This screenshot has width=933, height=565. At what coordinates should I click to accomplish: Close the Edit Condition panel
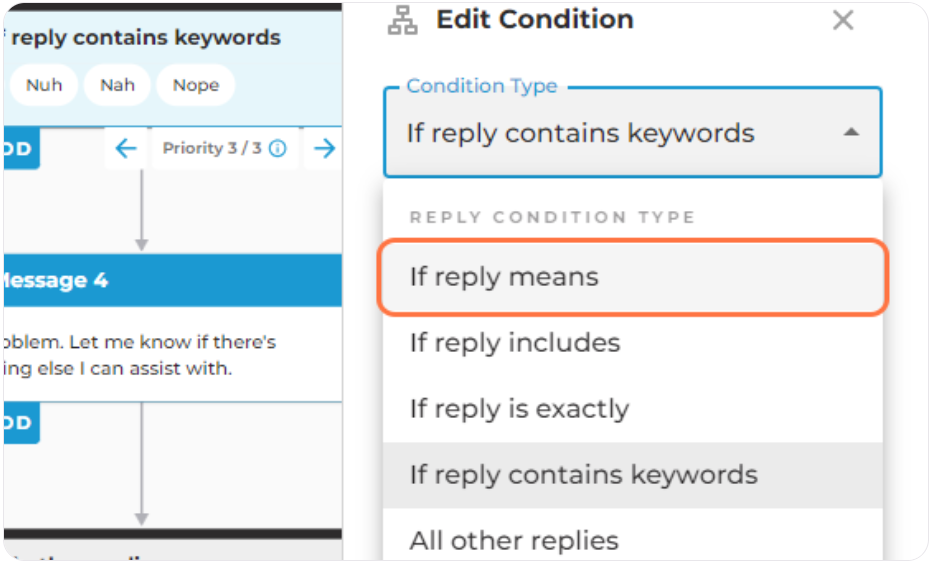pyautogui.click(x=843, y=20)
